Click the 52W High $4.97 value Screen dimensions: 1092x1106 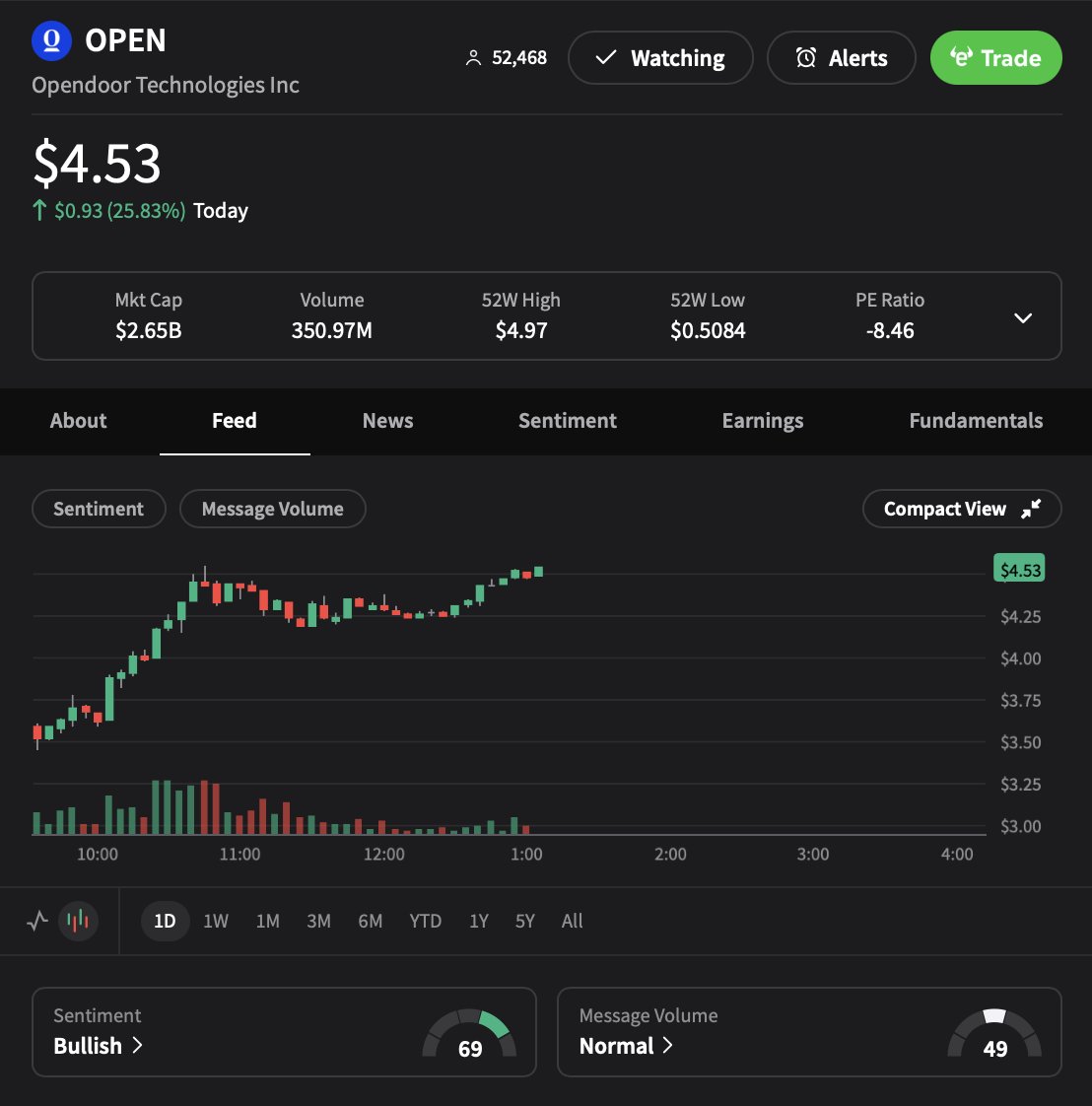tap(521, 330)
